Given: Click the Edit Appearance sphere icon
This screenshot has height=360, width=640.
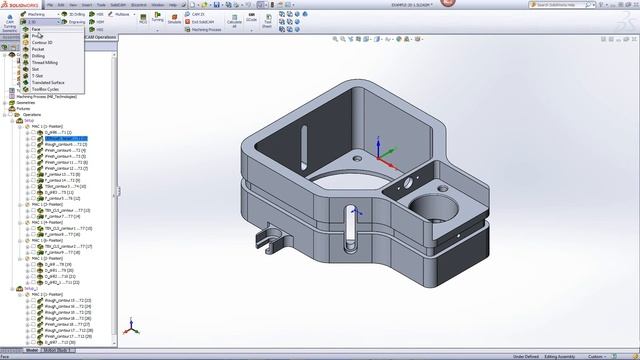Looking at the screenshot, I should 399,39.
